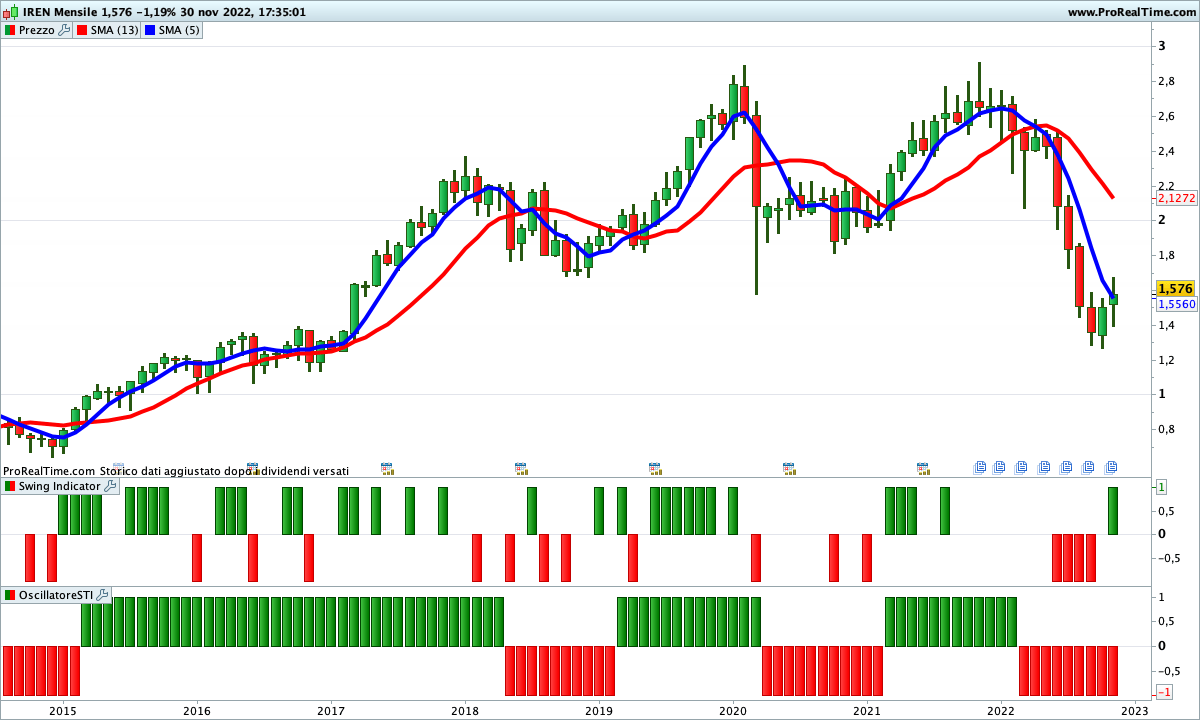
Task: Click the candlestick chart icon beside IREN title
Action: point(10,13)
